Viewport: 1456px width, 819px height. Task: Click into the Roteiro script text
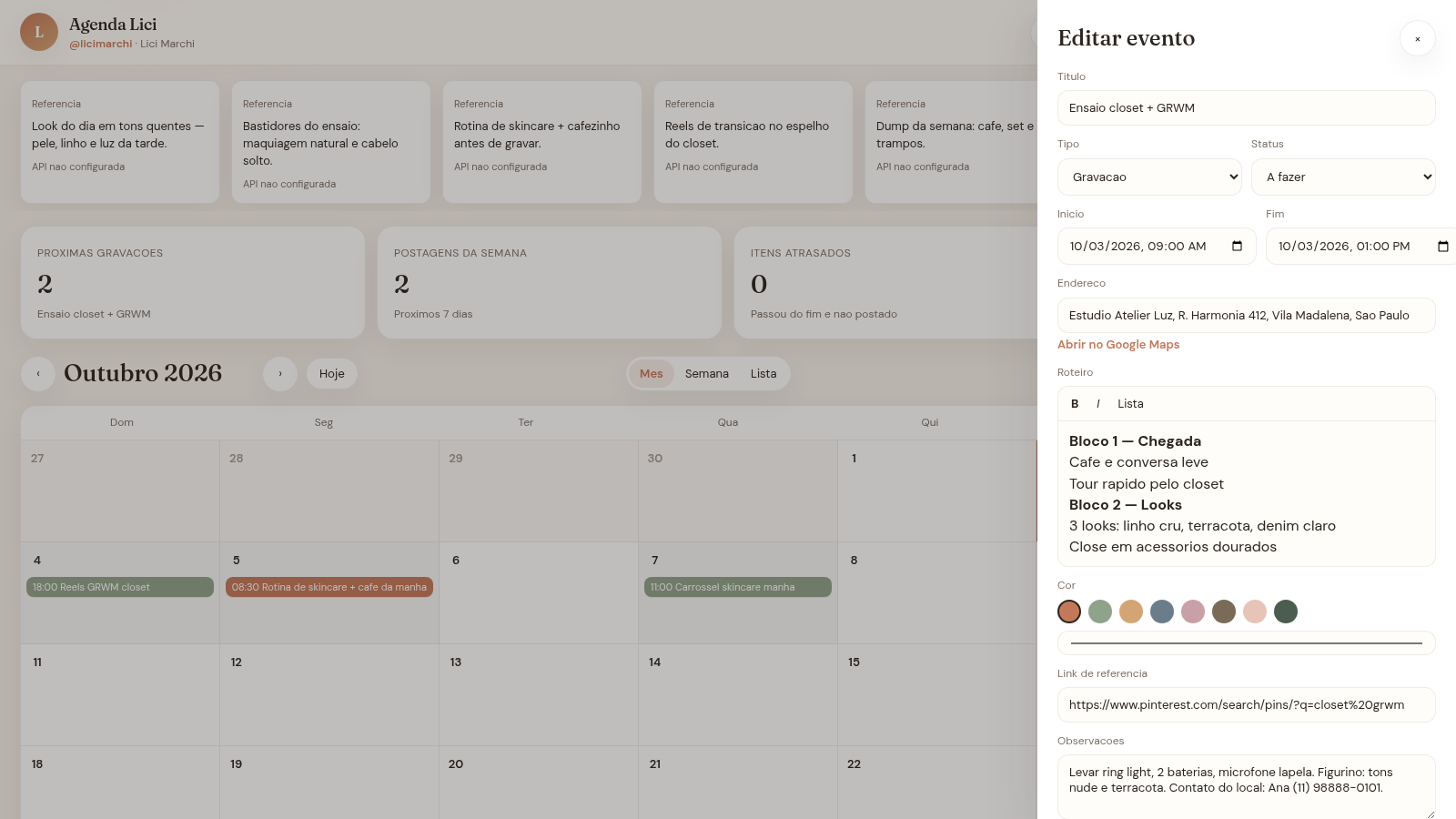[x=1247, y=494]
